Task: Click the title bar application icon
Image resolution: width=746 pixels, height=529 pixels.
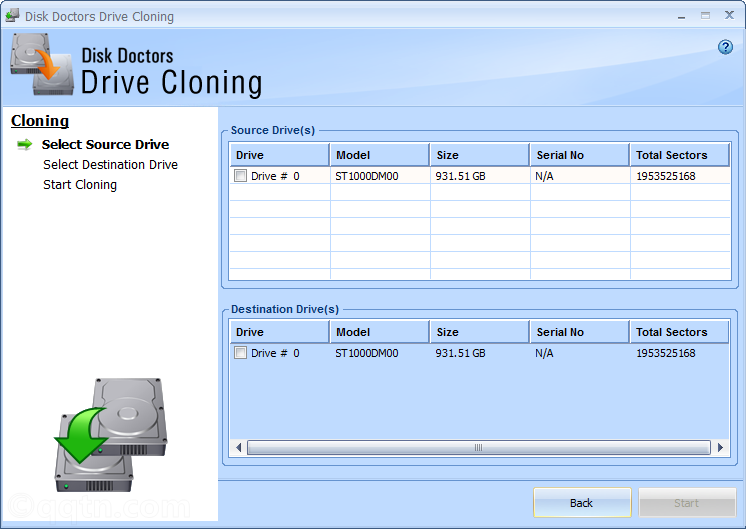Action: (12, 16)
